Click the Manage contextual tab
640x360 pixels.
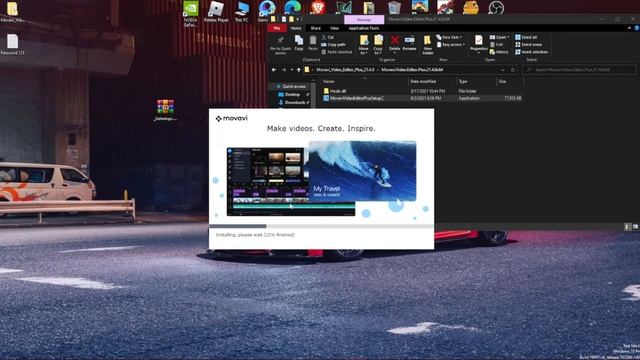(x=364, y=19)
